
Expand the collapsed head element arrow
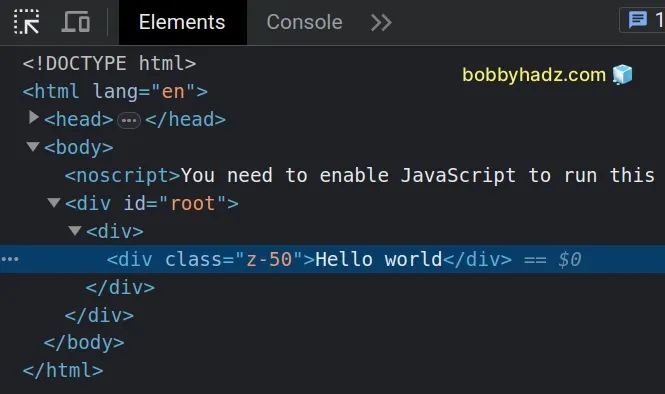point(34,117)
